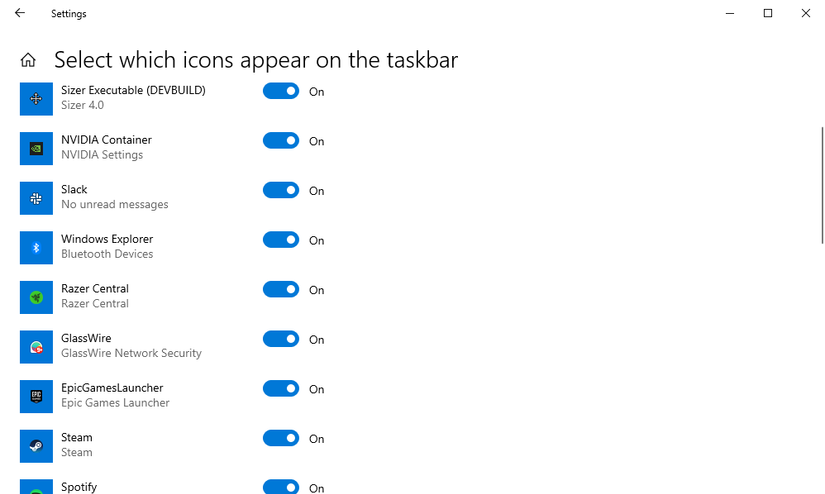The height and width of the screenshot is (494, 825).
Task: Go to Settings home via house icon
Action: click(28, 60)
